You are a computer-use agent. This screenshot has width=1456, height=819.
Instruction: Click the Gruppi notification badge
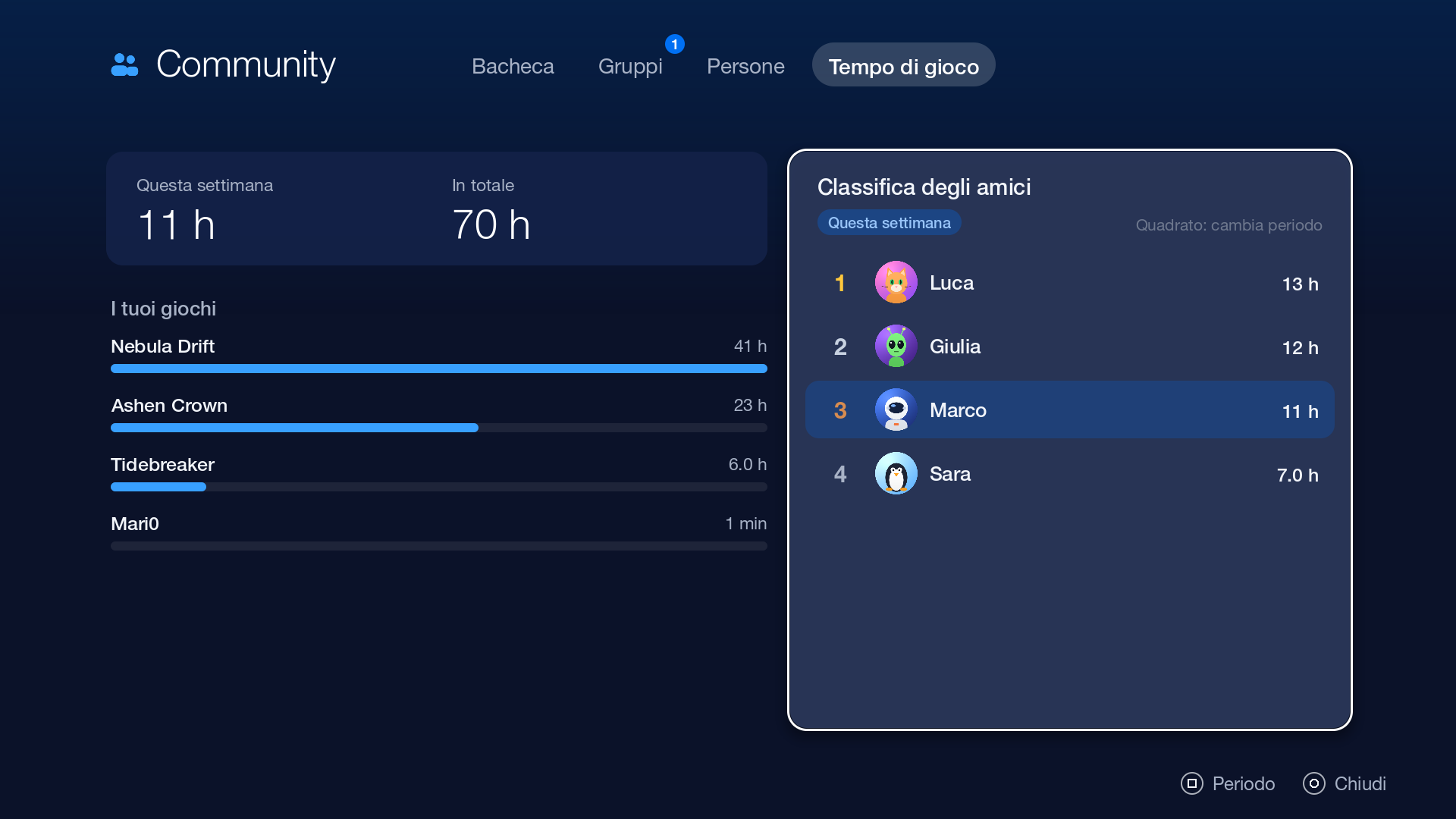pos(674,44)
